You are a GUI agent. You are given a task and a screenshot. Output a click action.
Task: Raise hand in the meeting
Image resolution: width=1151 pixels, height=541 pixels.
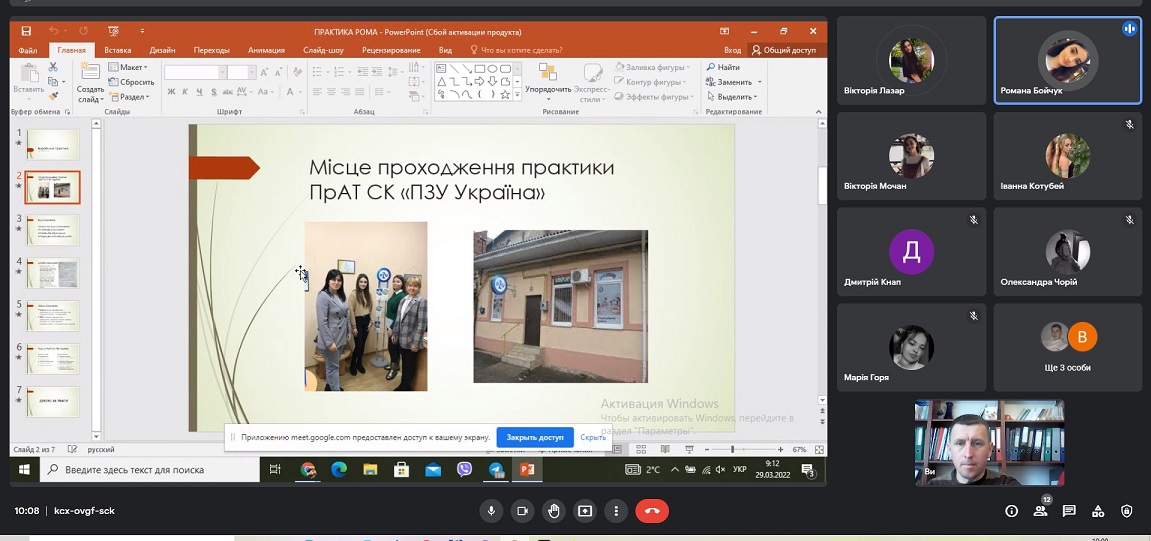tap(554, 511)
